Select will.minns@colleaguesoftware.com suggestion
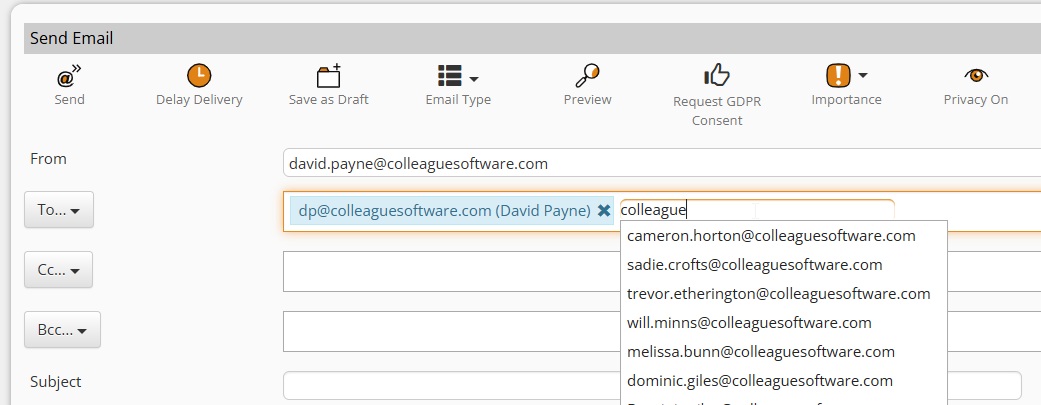 pos(748,323)
